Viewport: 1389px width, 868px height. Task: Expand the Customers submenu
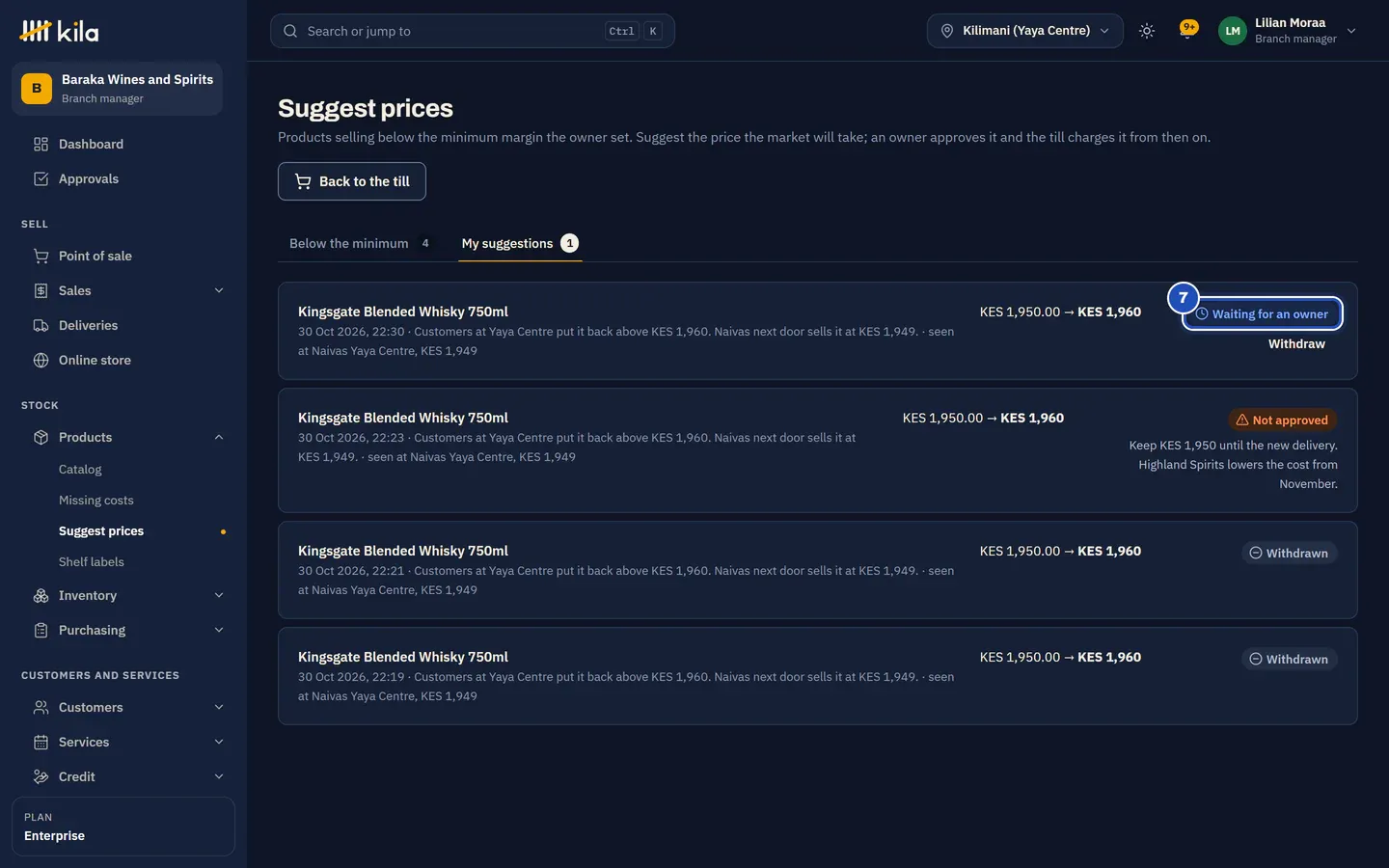(x=219, y=708)
